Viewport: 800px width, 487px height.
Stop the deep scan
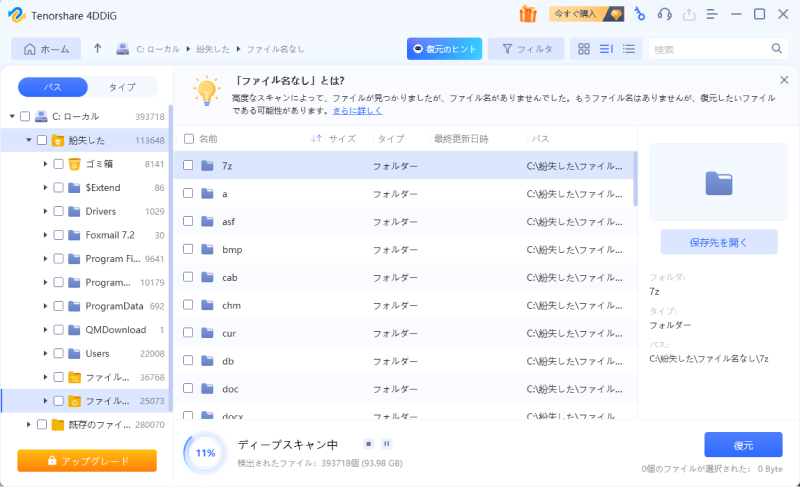(368, 444)
